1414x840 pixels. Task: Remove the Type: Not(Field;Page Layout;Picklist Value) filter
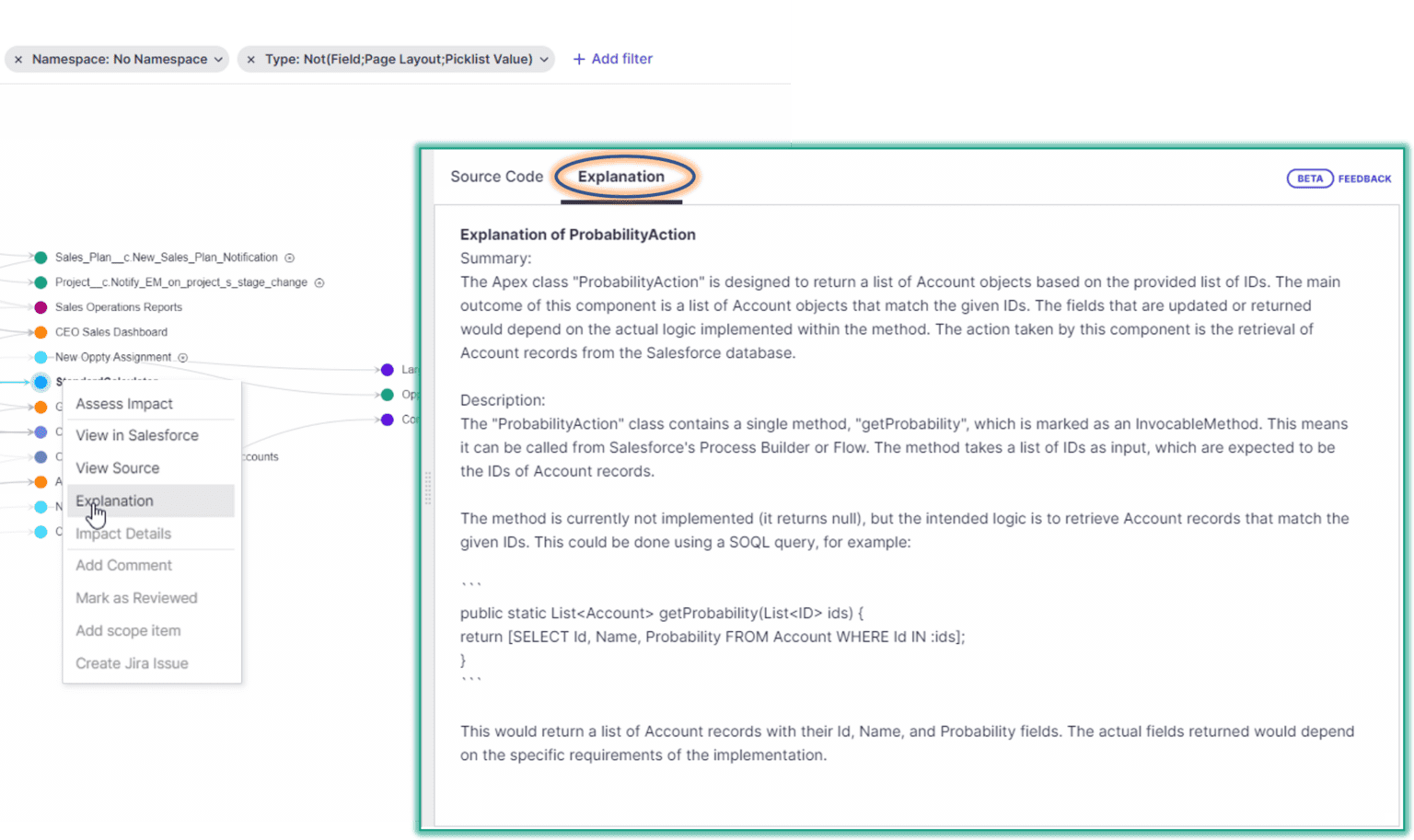[x=250, y=59]
